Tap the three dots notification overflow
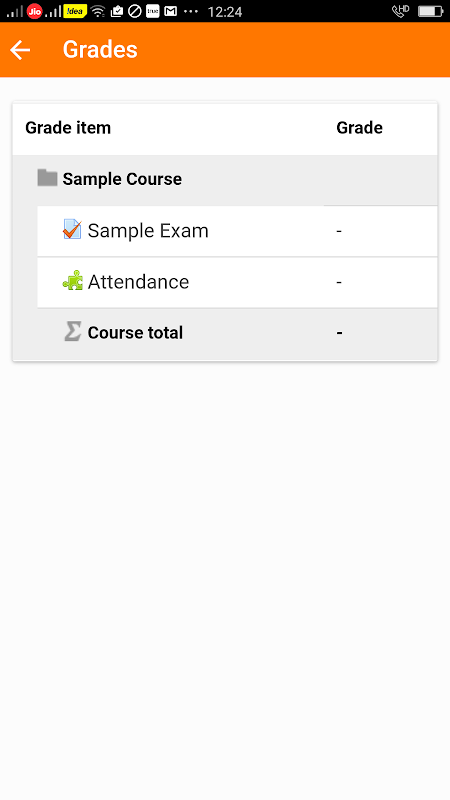 click(x=191, y=11)
